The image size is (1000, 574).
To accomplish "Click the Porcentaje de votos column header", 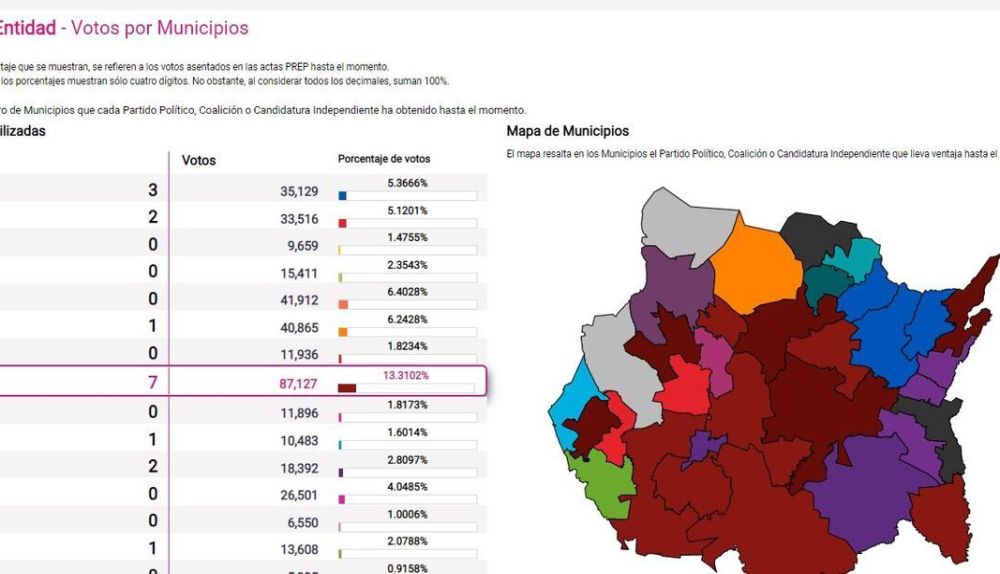I will (384, 159).
